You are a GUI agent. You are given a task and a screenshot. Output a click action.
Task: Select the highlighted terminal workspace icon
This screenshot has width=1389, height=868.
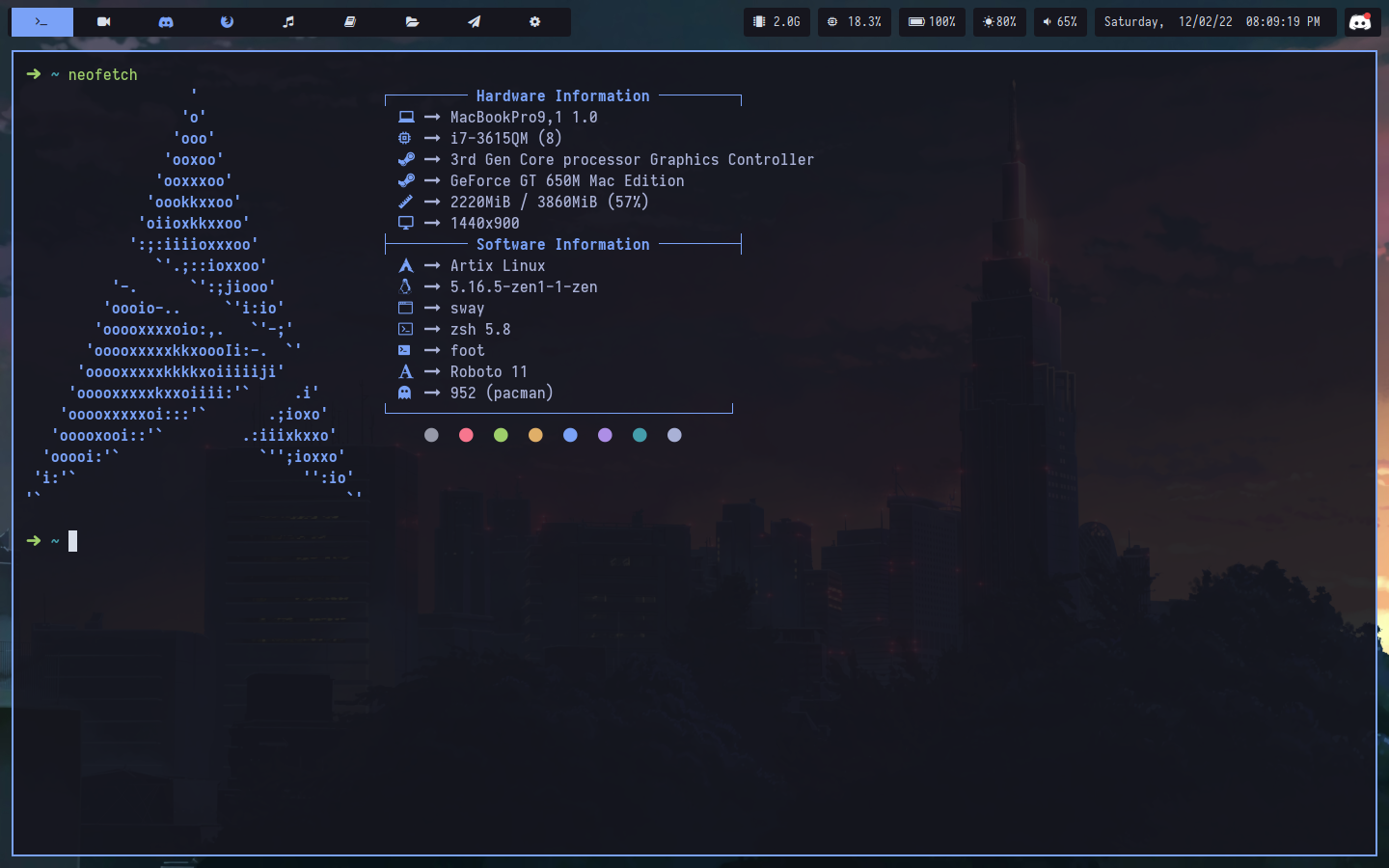point(41,21)
